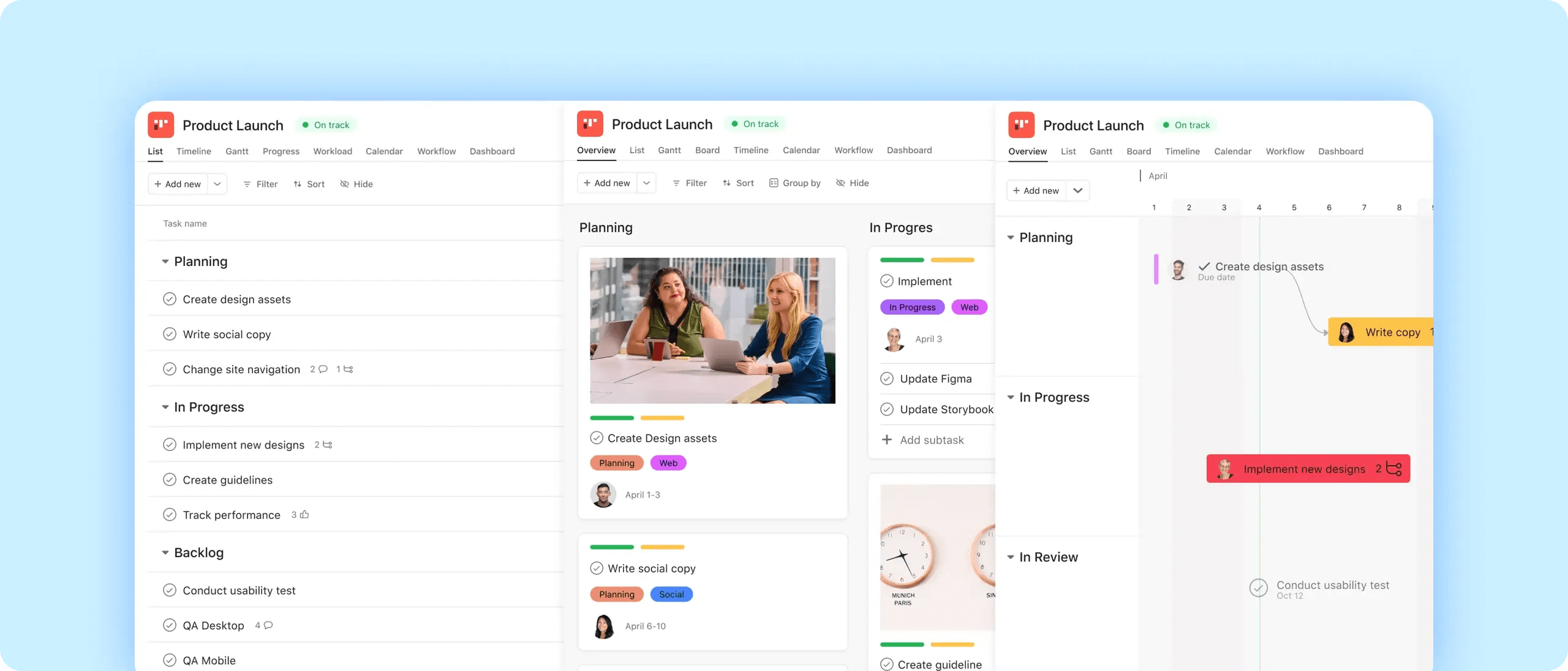Open the Group by options in Board view
The image size is (1568, 671).
pos(795,183)
